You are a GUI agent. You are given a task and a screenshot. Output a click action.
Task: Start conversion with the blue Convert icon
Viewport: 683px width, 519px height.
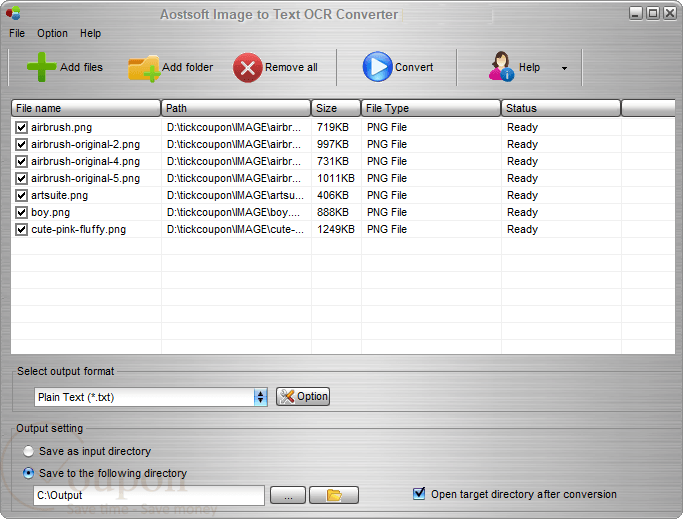pyautogui.click(x=377, y=67)
